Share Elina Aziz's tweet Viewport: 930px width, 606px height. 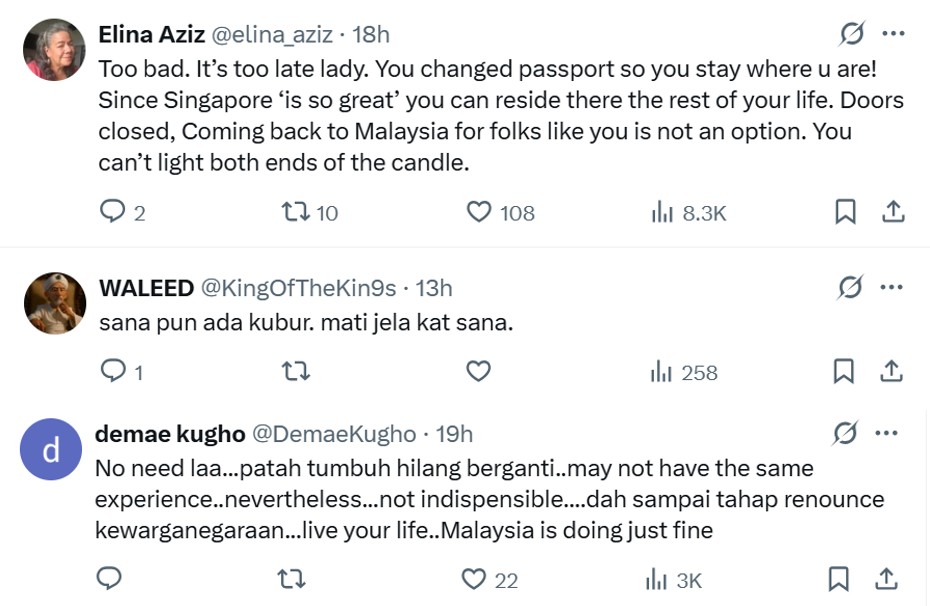(892, 212)
